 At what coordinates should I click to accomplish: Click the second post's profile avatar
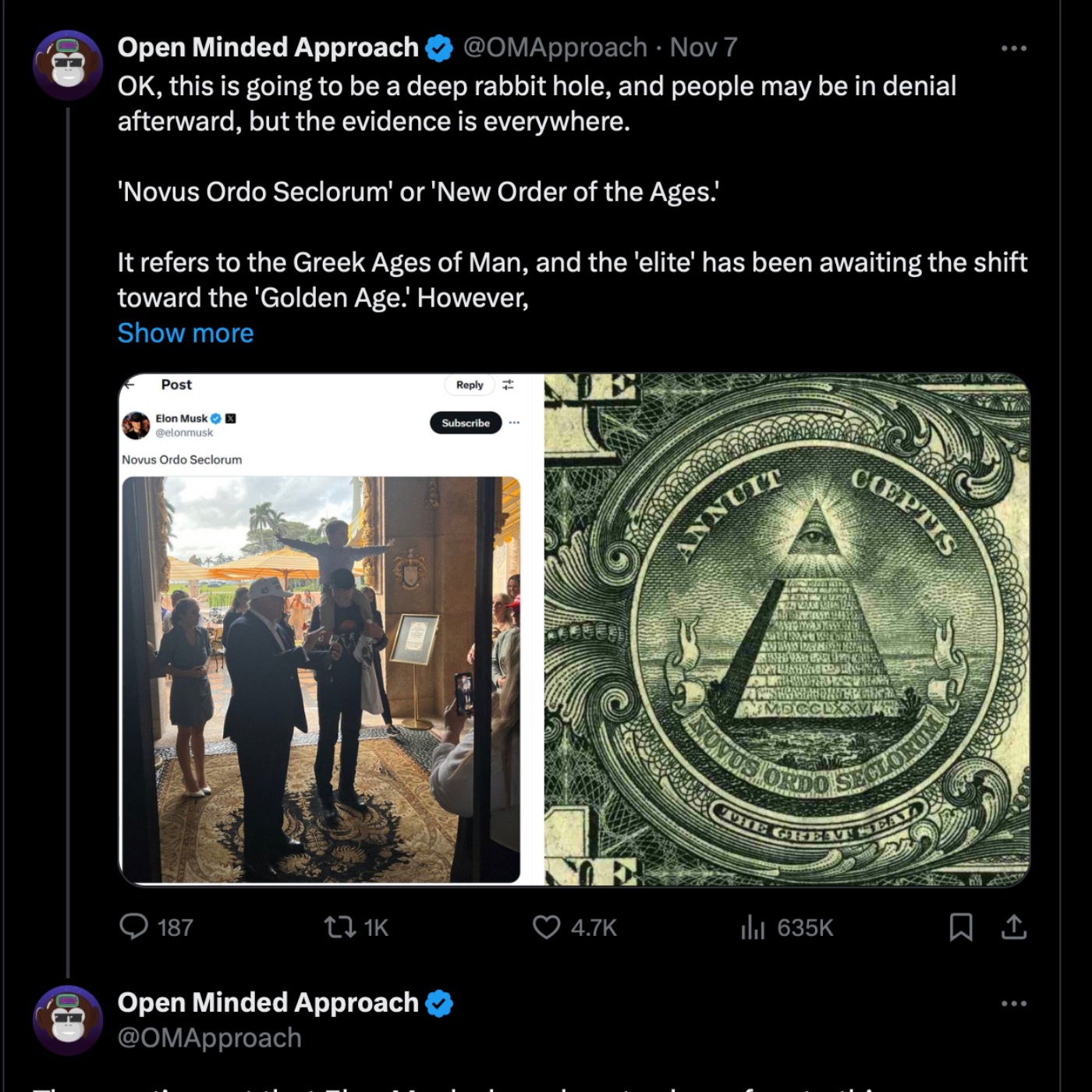tap(68, 1020)
